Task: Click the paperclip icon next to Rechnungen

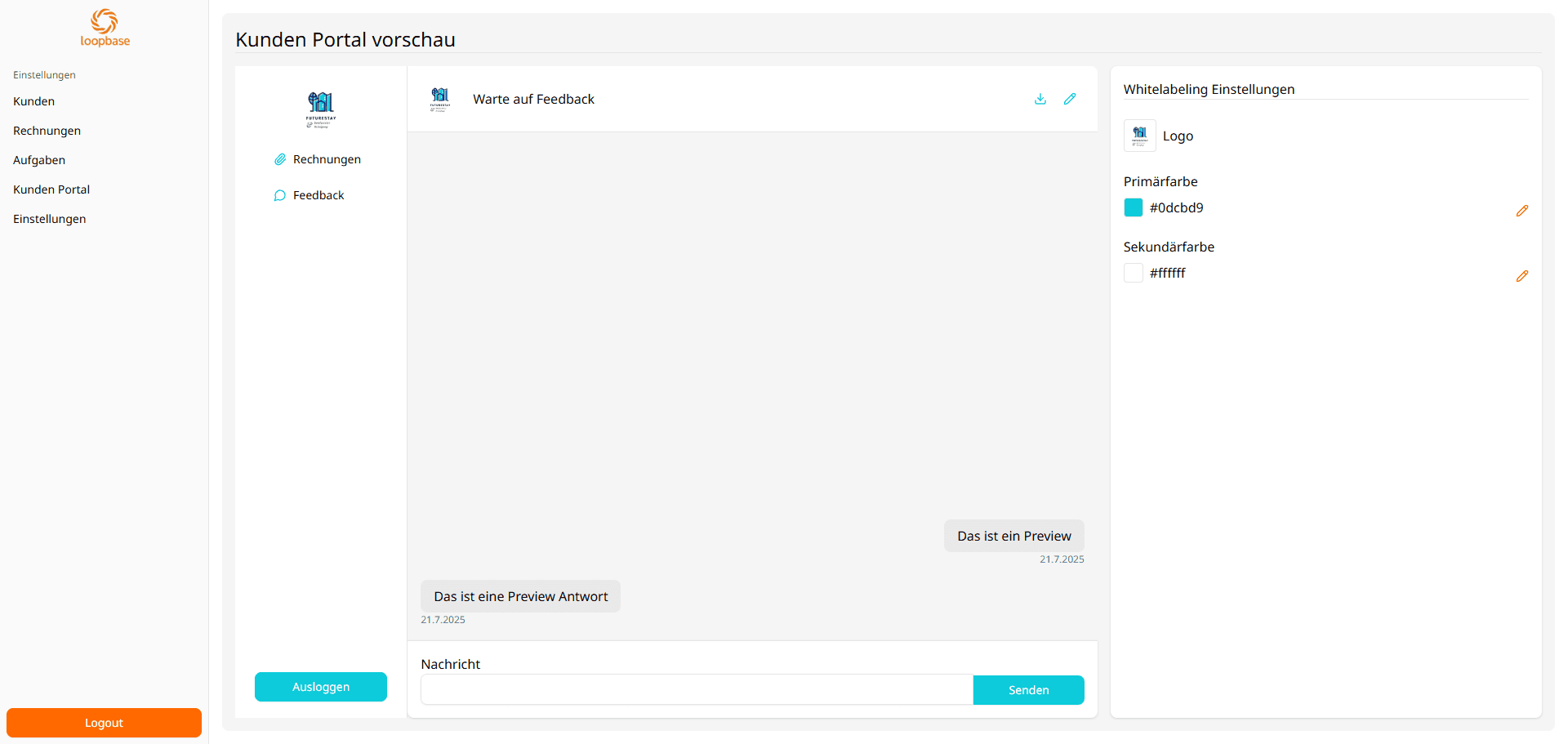Action: (x=280, y=159)
